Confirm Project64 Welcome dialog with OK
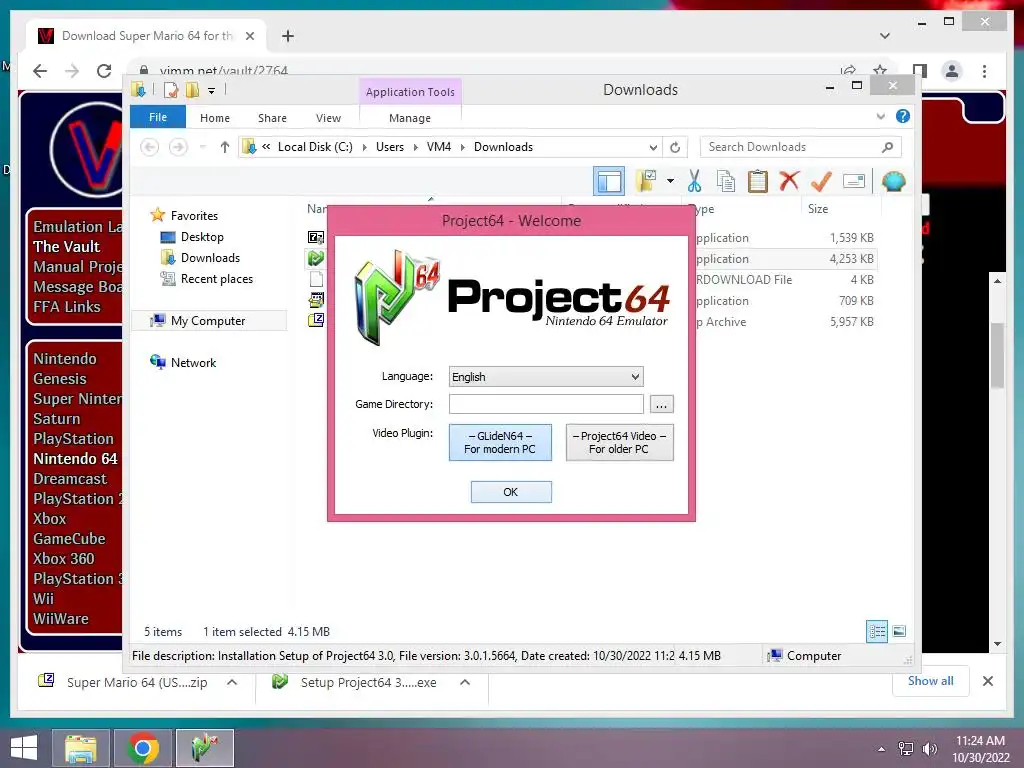Screen dimensions: 1024x768 pos(511,492)
